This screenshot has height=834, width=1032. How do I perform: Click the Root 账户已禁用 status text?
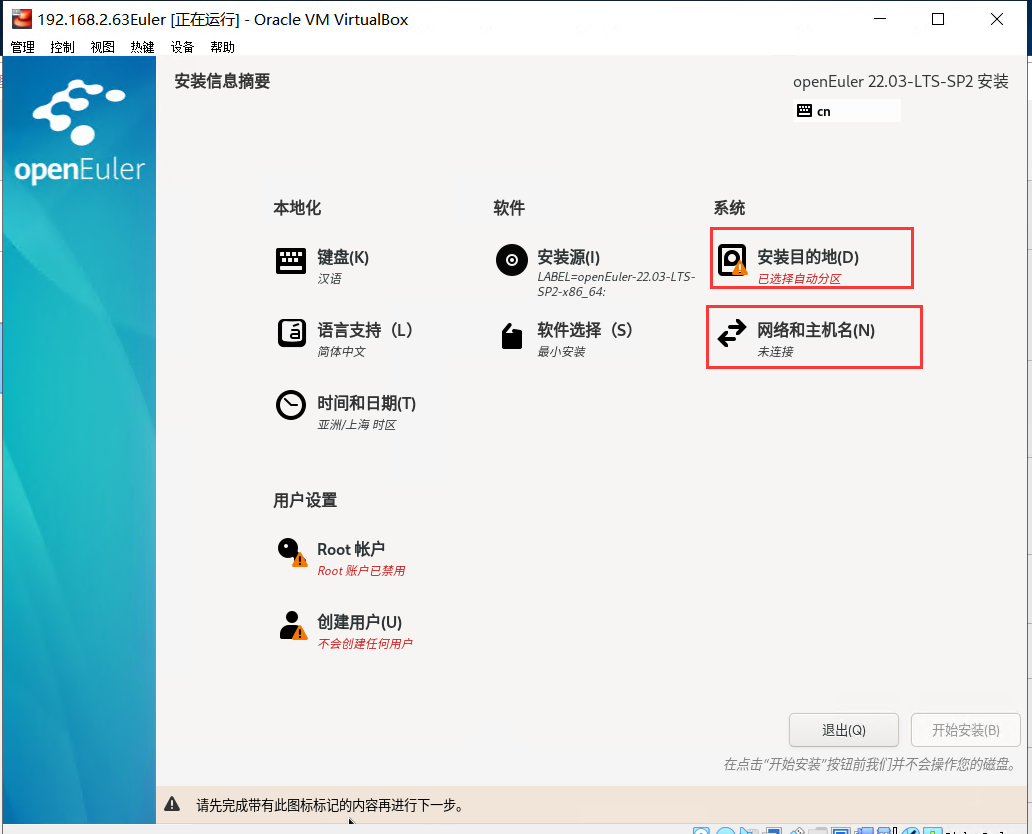[x=361, y=571]
